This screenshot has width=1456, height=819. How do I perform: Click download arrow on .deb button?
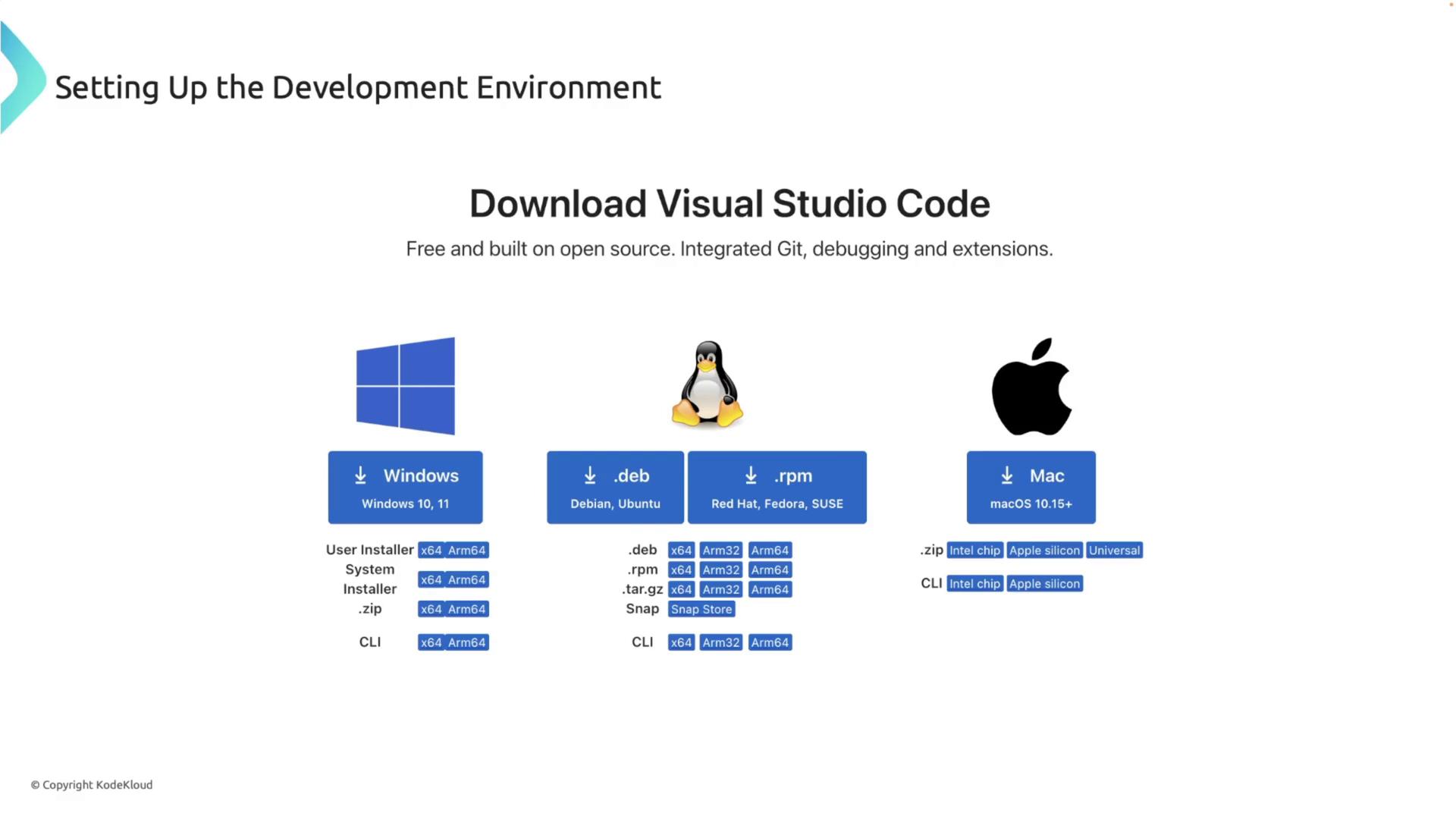pos(590,475)
